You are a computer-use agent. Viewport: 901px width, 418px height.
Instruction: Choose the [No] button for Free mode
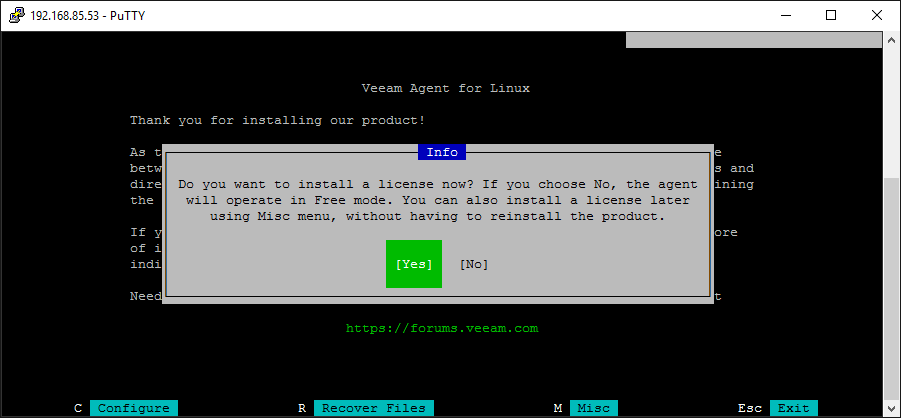pyautogui.click(x=473, y=264)
